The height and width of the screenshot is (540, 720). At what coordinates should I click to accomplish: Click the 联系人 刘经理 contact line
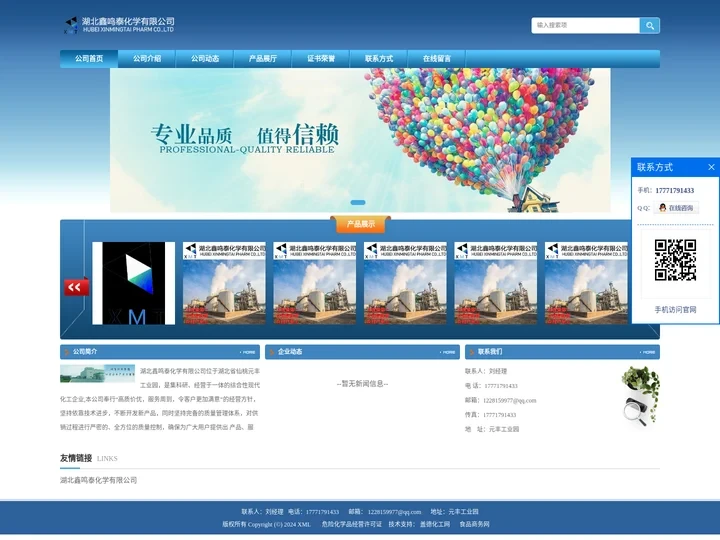(x=486, y=371)
